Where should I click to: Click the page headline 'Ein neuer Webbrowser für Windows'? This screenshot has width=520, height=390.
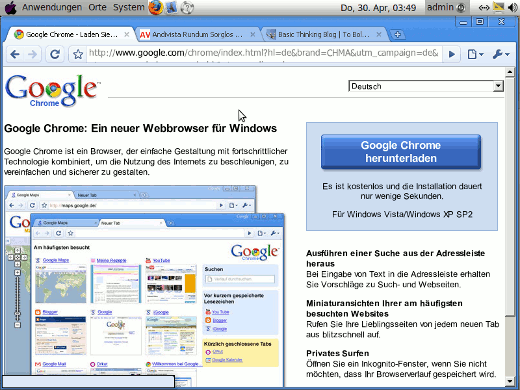pos(184,128)
